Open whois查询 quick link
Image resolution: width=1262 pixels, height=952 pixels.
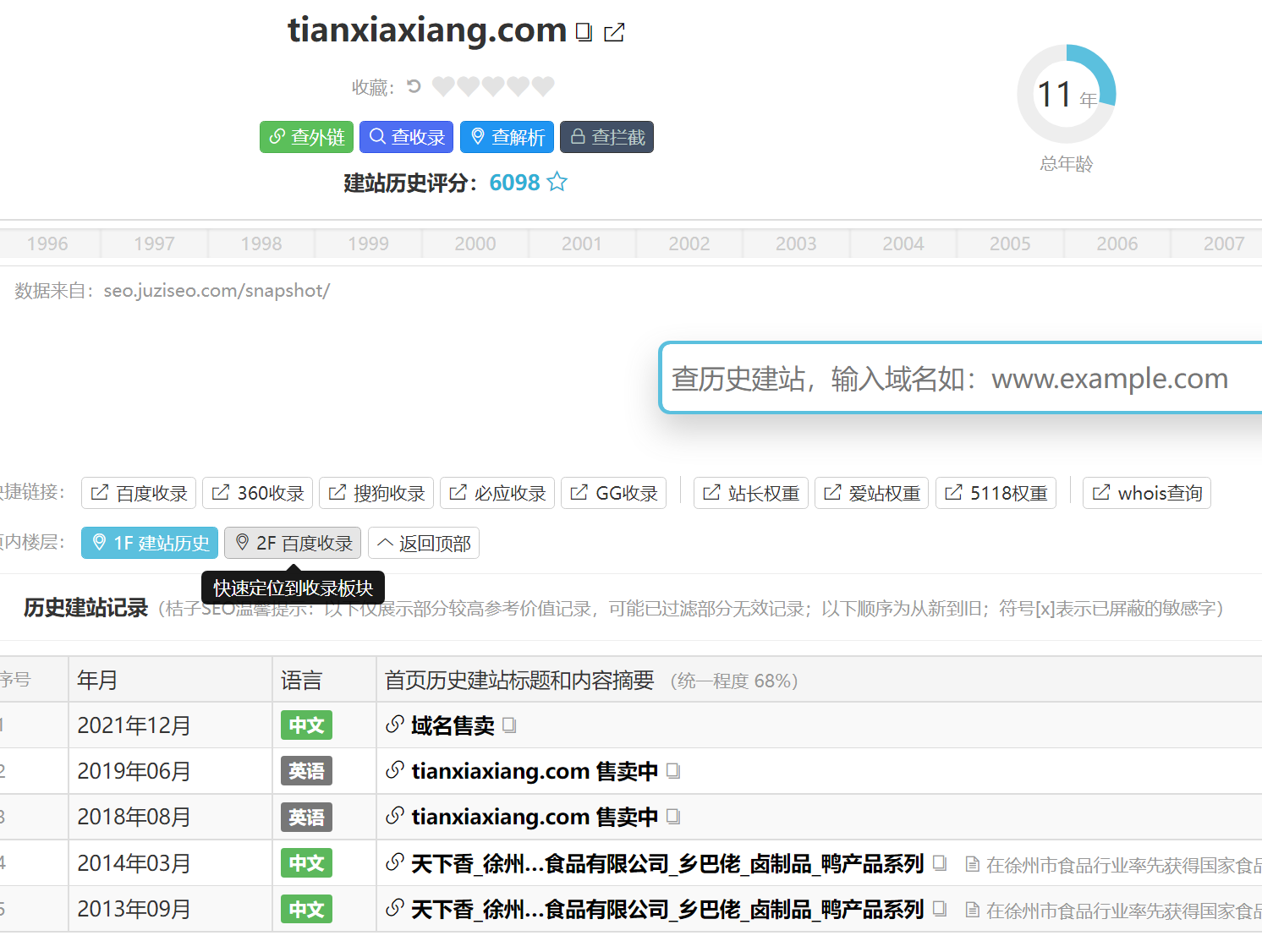[x=1147, y=493]
